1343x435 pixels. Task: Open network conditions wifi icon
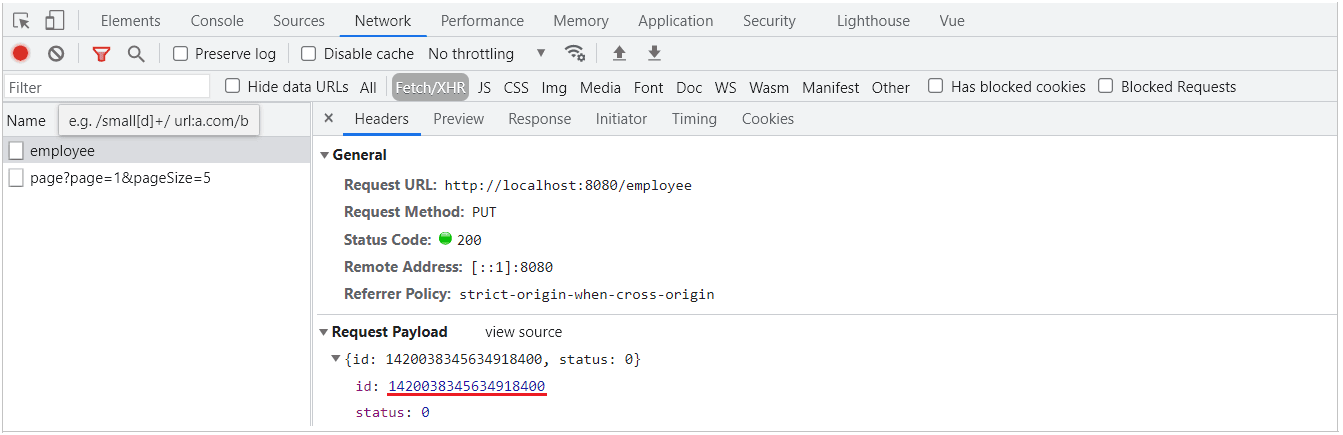tap(574, 54)
